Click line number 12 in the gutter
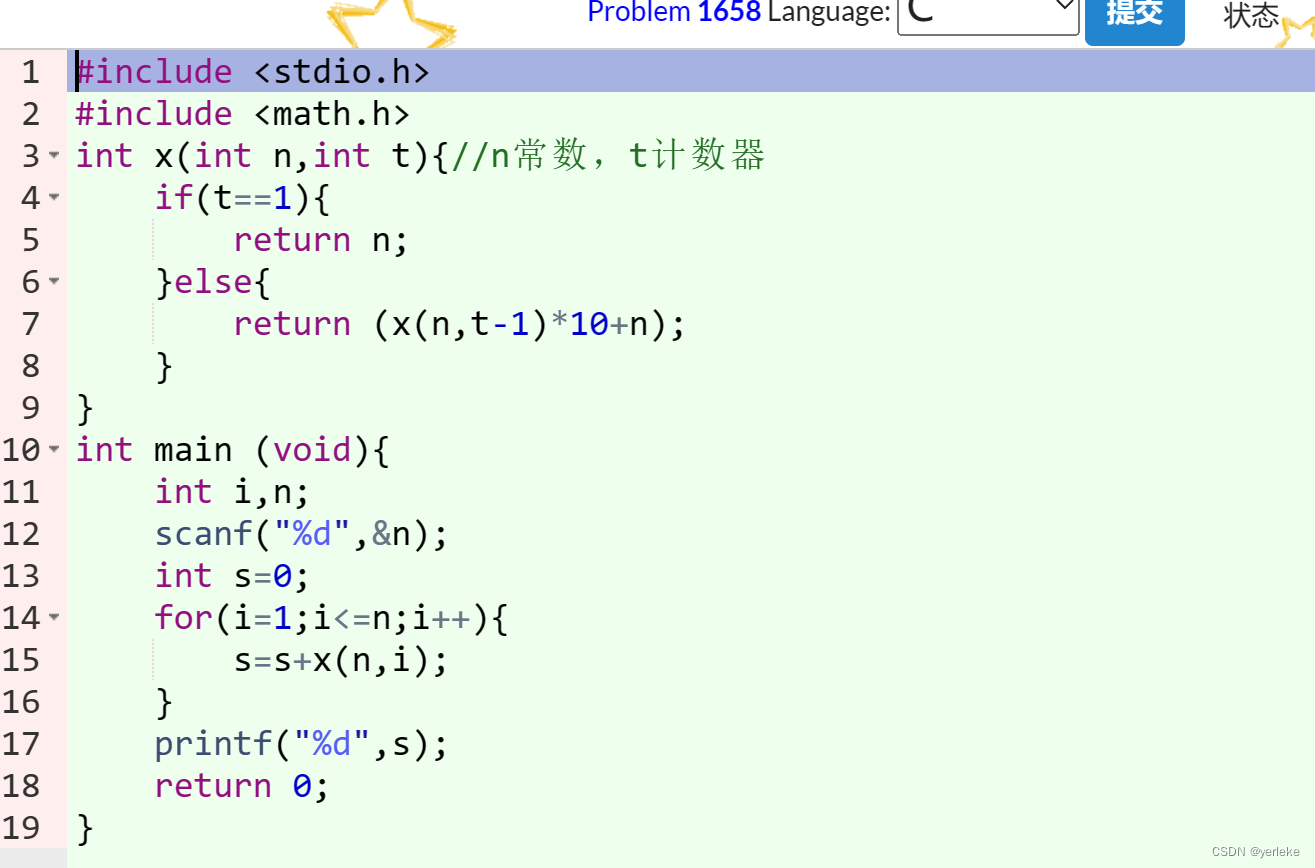Image resolution: width=1315 pixels, height=868 pixels. [30, 533]
